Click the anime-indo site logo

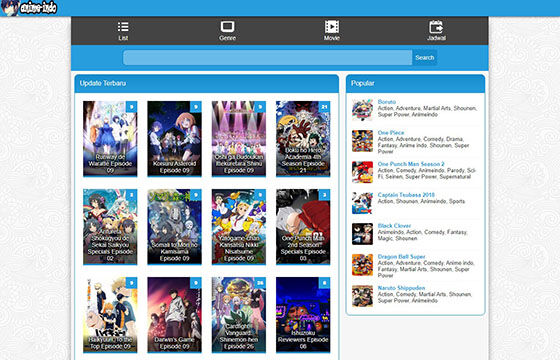click(x=29, y=8)
